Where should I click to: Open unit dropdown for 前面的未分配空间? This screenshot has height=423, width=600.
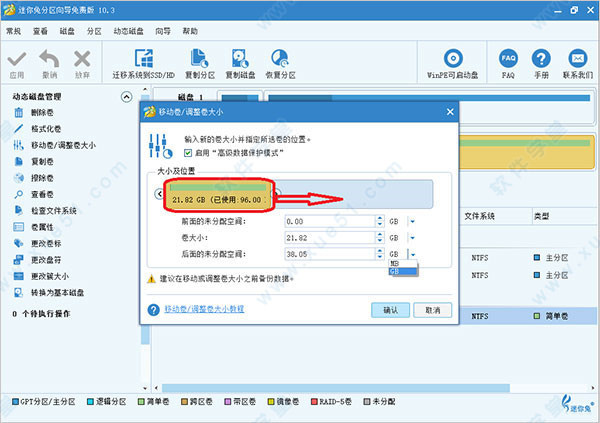click(412, 221)
